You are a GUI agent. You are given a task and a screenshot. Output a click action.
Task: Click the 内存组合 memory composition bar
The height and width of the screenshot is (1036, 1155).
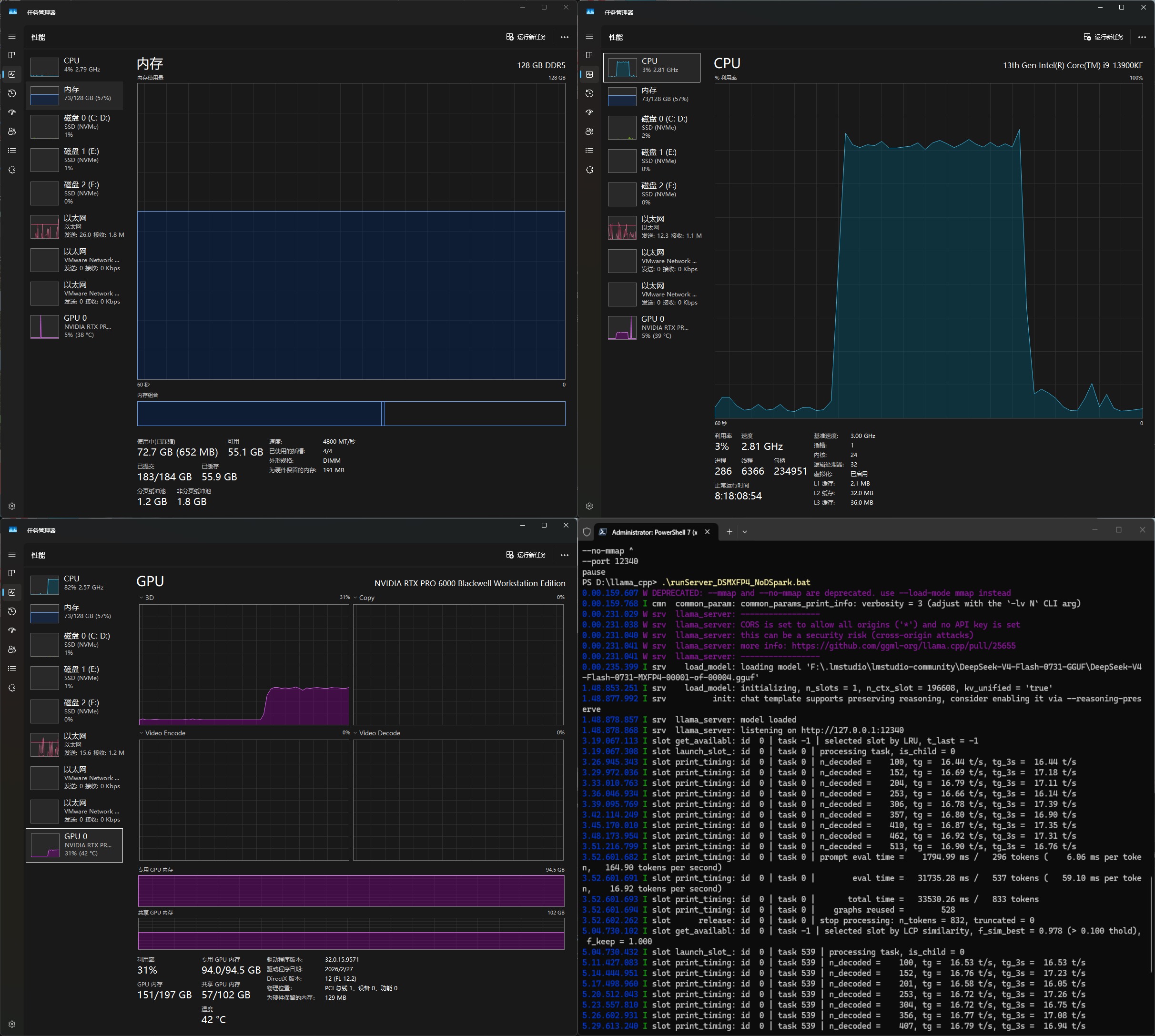coord(351,413)
